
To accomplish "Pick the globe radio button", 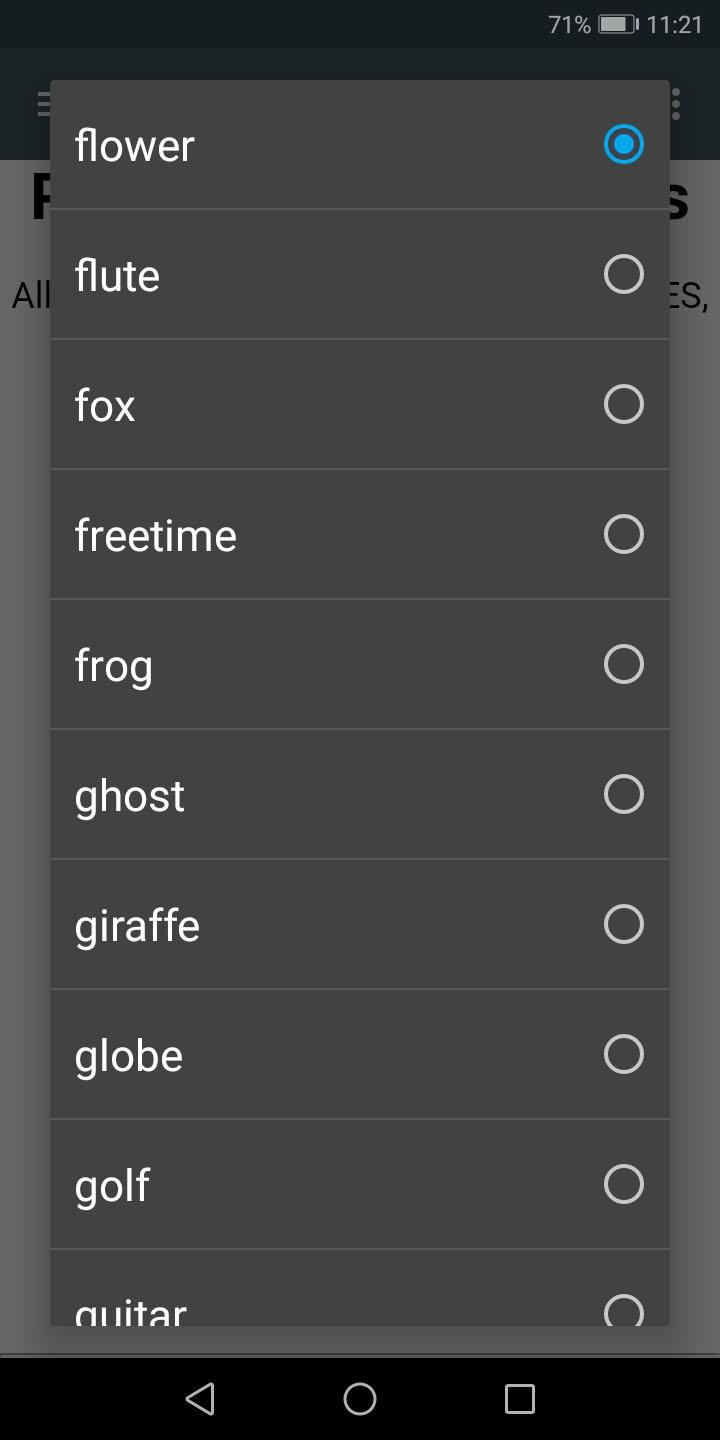I will point(623,1054).
